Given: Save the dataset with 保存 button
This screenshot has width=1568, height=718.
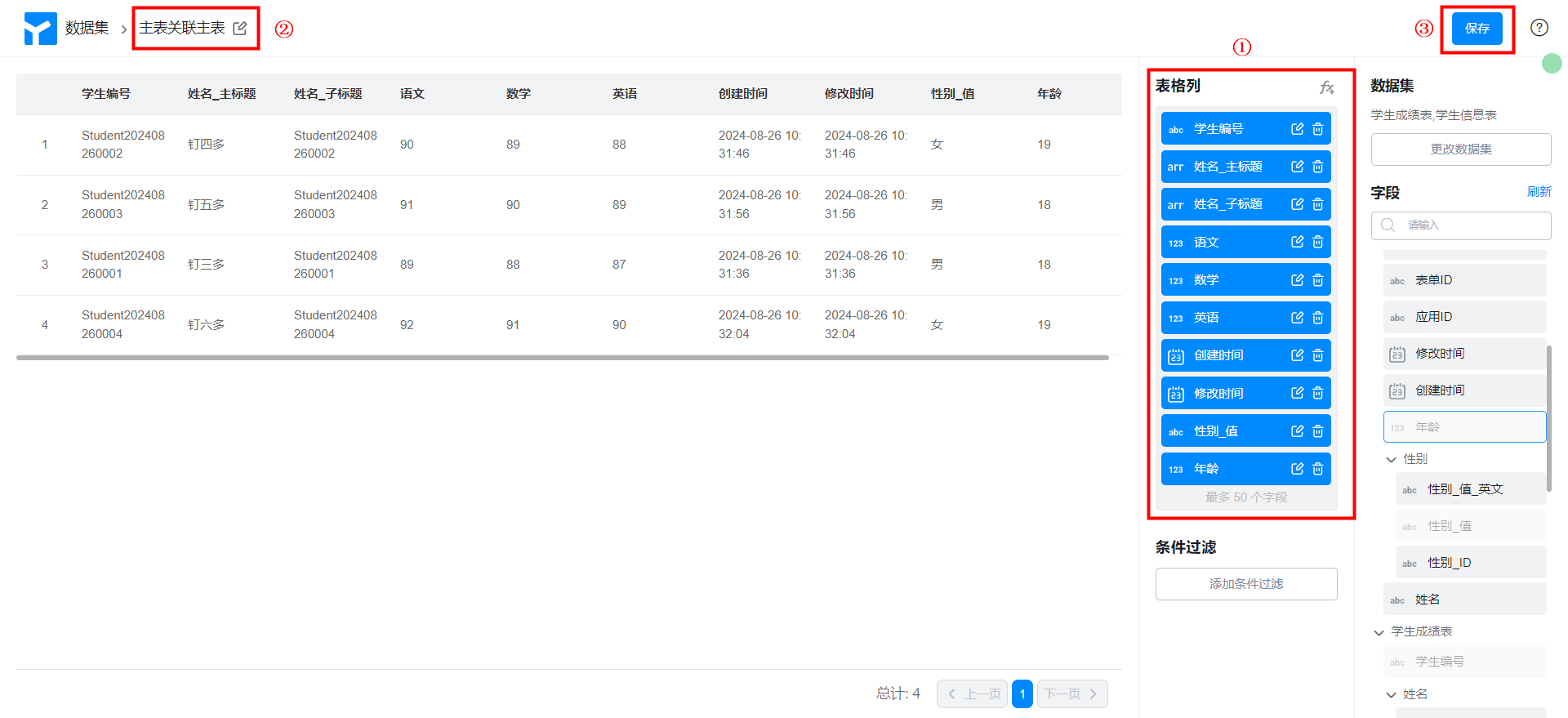Looking at the screenshot, I should [1477, 29].
